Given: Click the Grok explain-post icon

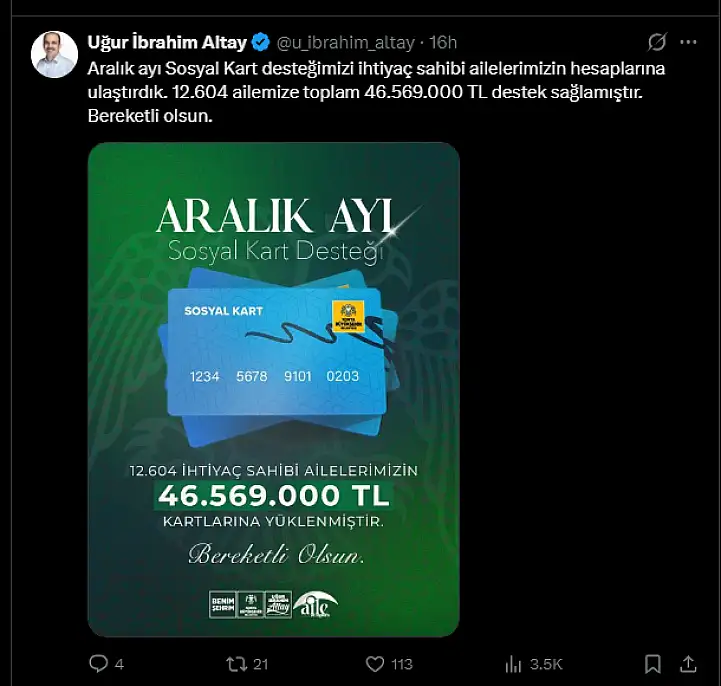Looking at the screenshot, I should tap(657, 42).
